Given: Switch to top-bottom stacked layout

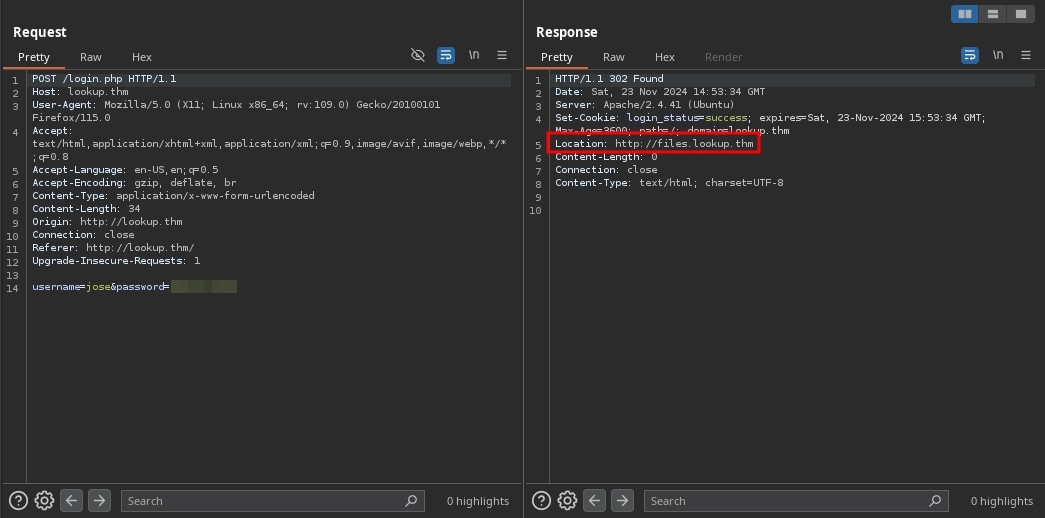Looking at the screenshot, I should click(993, 14).
